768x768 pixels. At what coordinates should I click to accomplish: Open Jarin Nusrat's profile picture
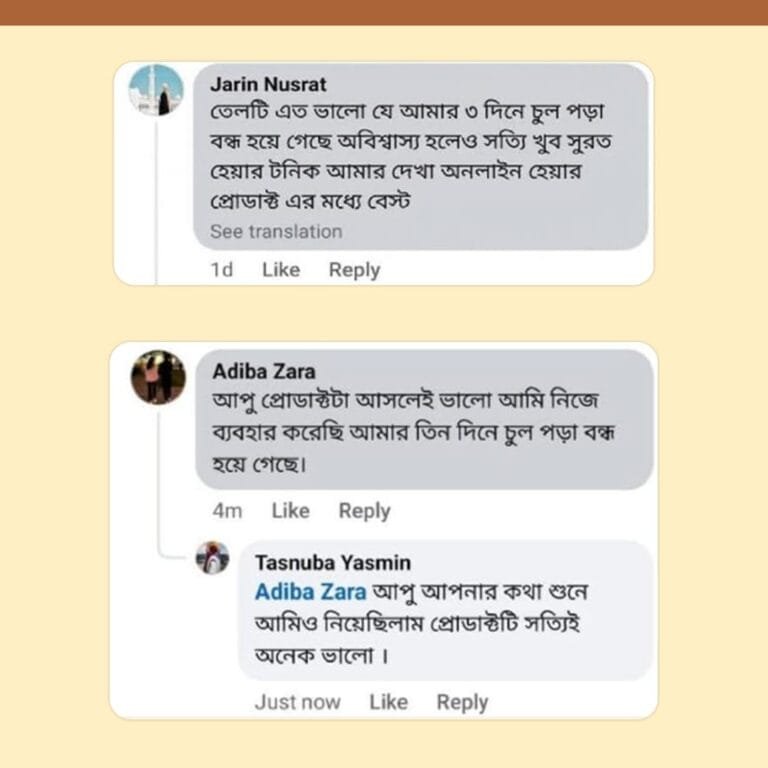click(x=157, y=90)
